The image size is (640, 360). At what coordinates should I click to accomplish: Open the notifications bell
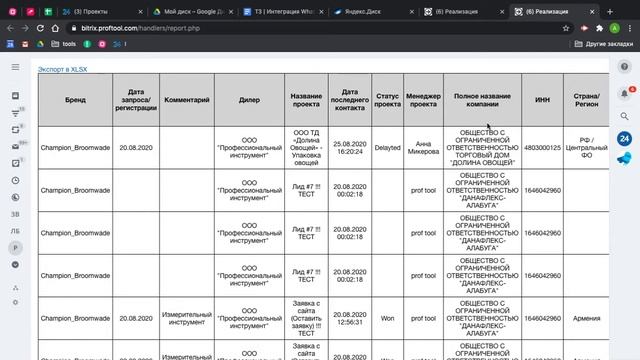click(624, 94)
